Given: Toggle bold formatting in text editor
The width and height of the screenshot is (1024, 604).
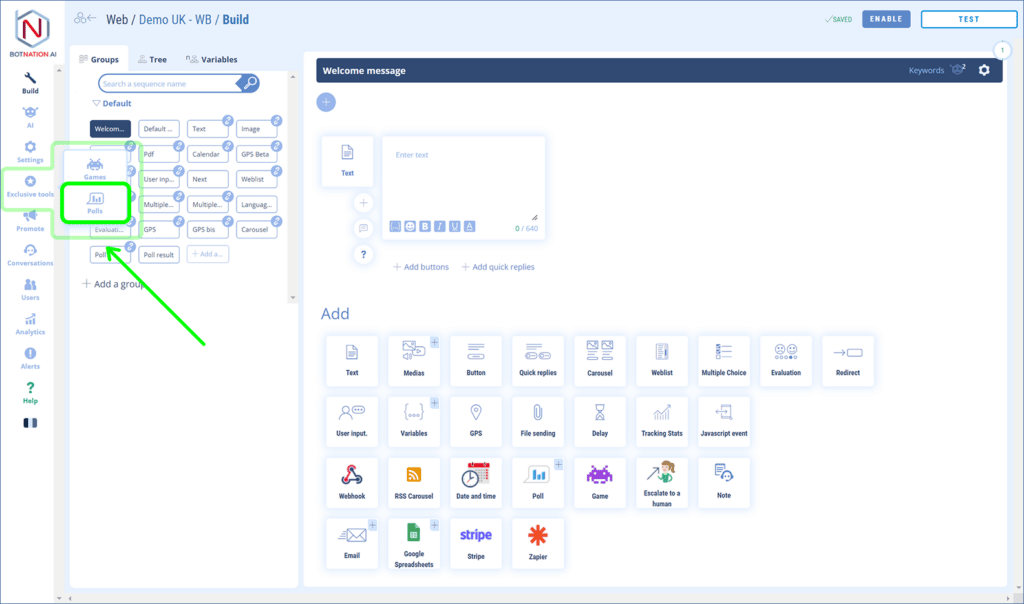Looking at the screenshot, I should (425, 227).
